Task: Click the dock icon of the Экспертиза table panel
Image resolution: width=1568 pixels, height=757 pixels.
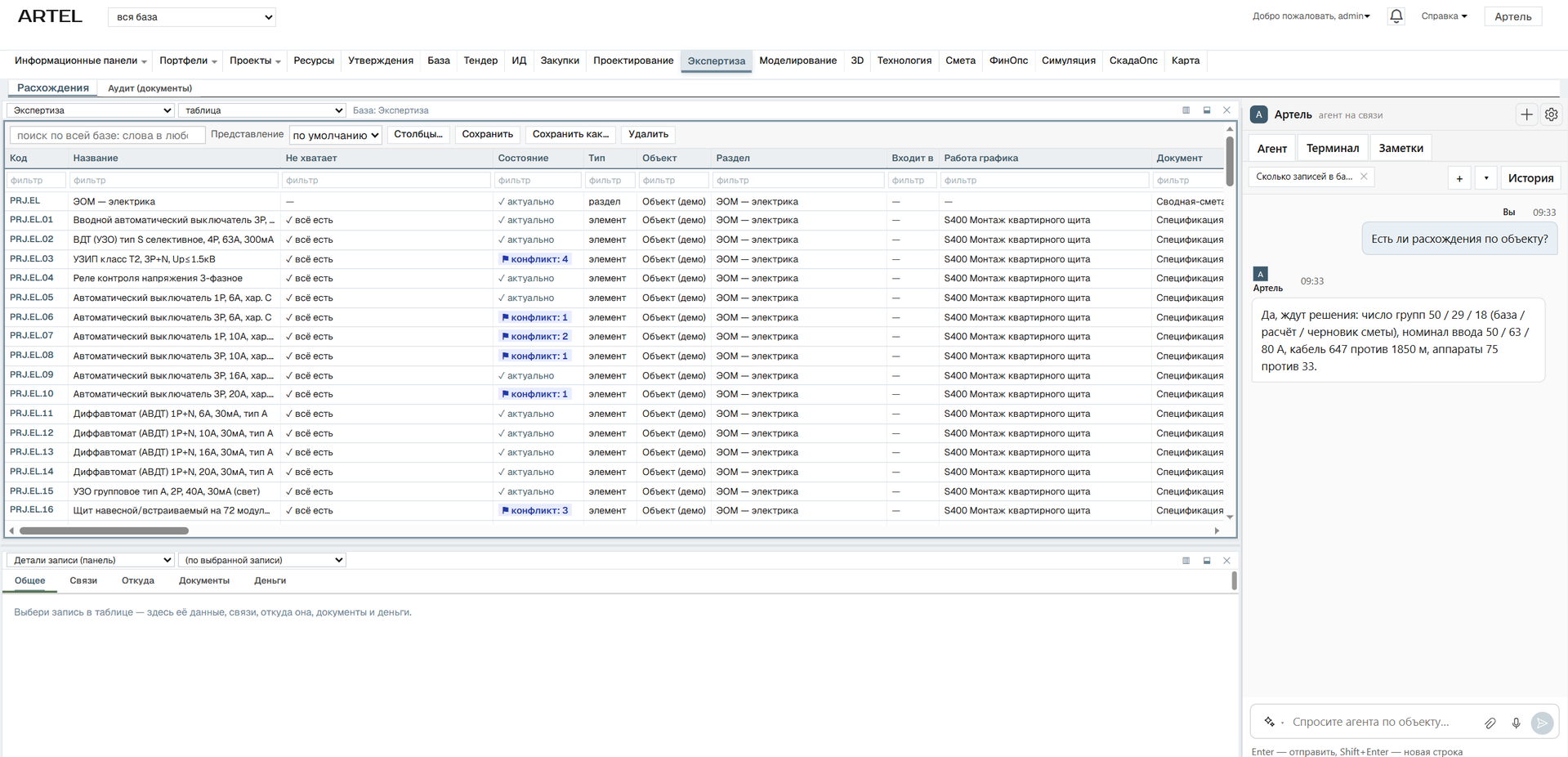Action: [x=1207, y=110]
